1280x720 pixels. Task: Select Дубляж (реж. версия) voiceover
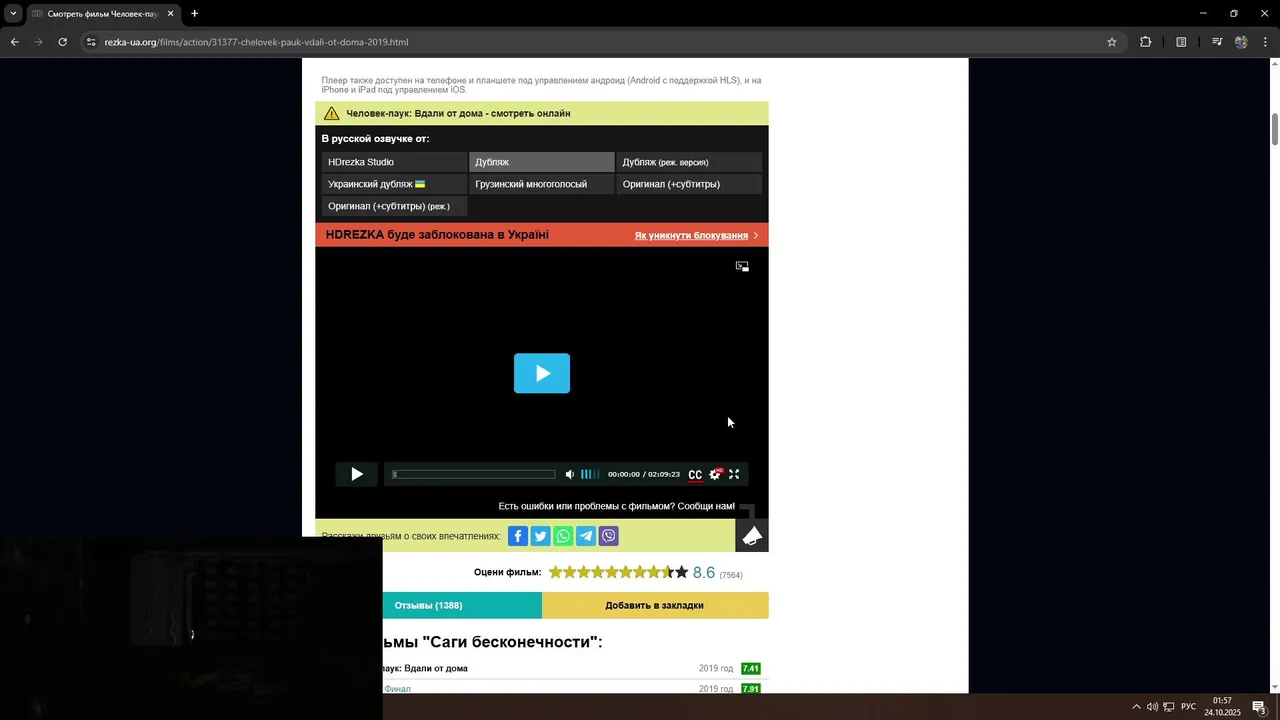click(689, 162)
